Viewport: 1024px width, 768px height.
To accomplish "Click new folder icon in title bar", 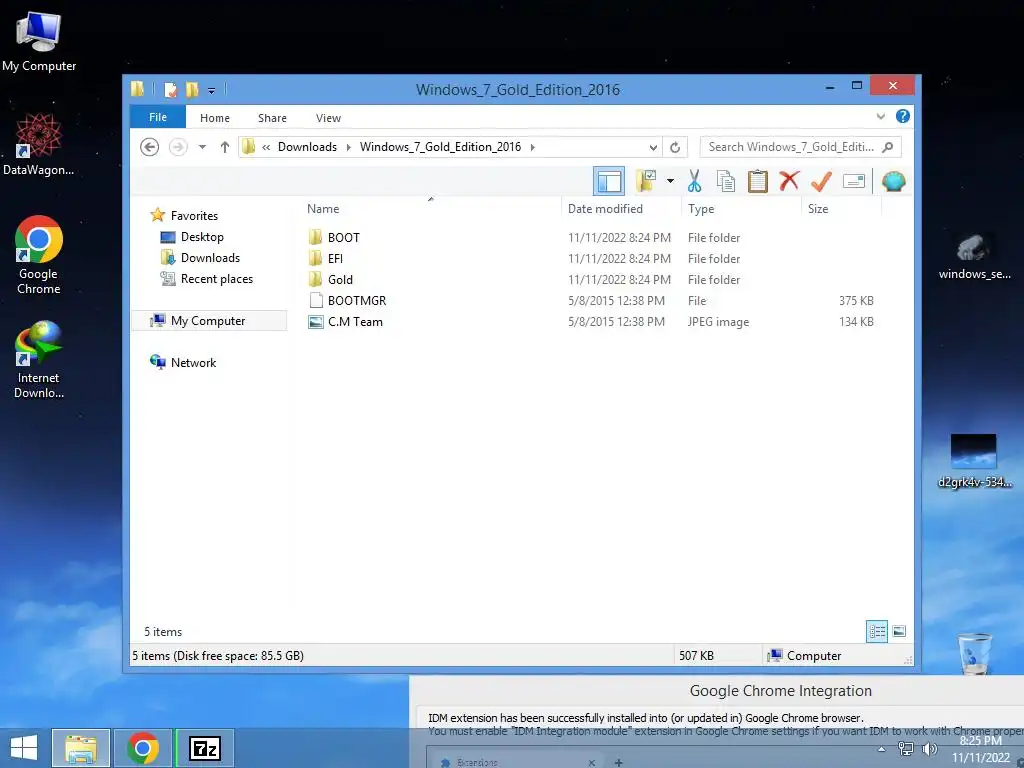I will (x=192, y=89).
